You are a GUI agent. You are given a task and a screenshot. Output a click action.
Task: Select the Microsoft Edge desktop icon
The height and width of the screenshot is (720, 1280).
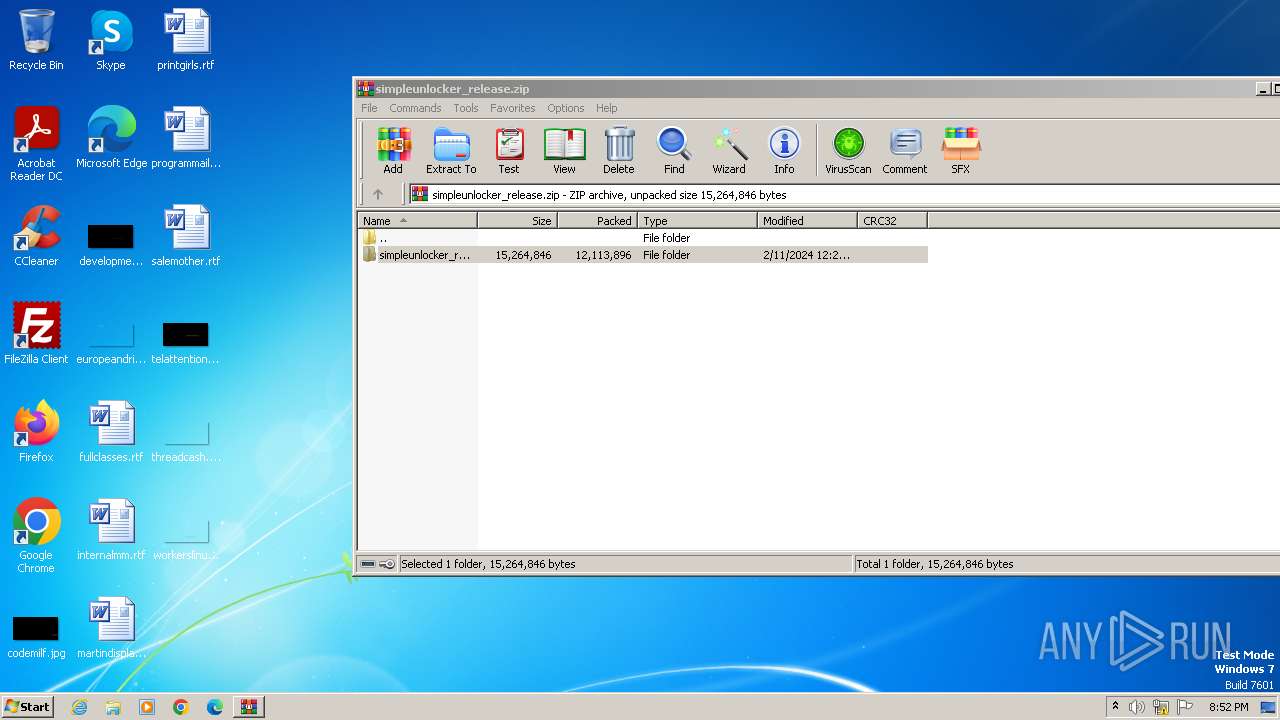[x=111, y=138]
